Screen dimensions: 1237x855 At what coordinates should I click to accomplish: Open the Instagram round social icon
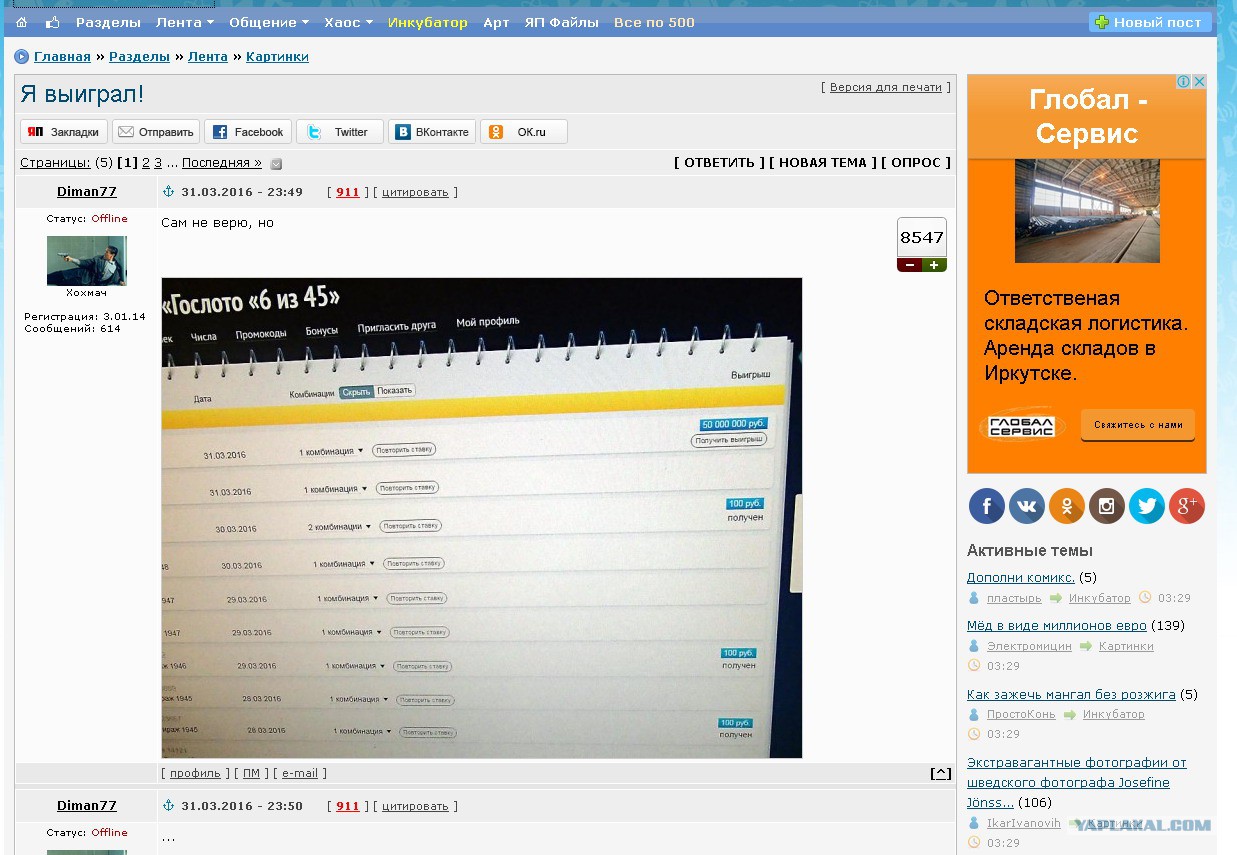click(1106, 507)
